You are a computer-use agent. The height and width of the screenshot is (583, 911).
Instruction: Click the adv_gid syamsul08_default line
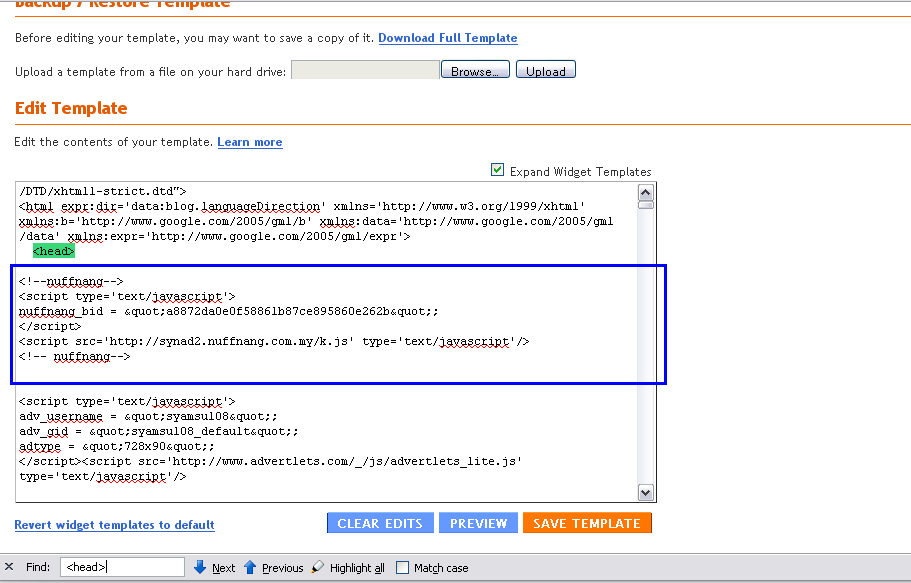pos(159,431)
